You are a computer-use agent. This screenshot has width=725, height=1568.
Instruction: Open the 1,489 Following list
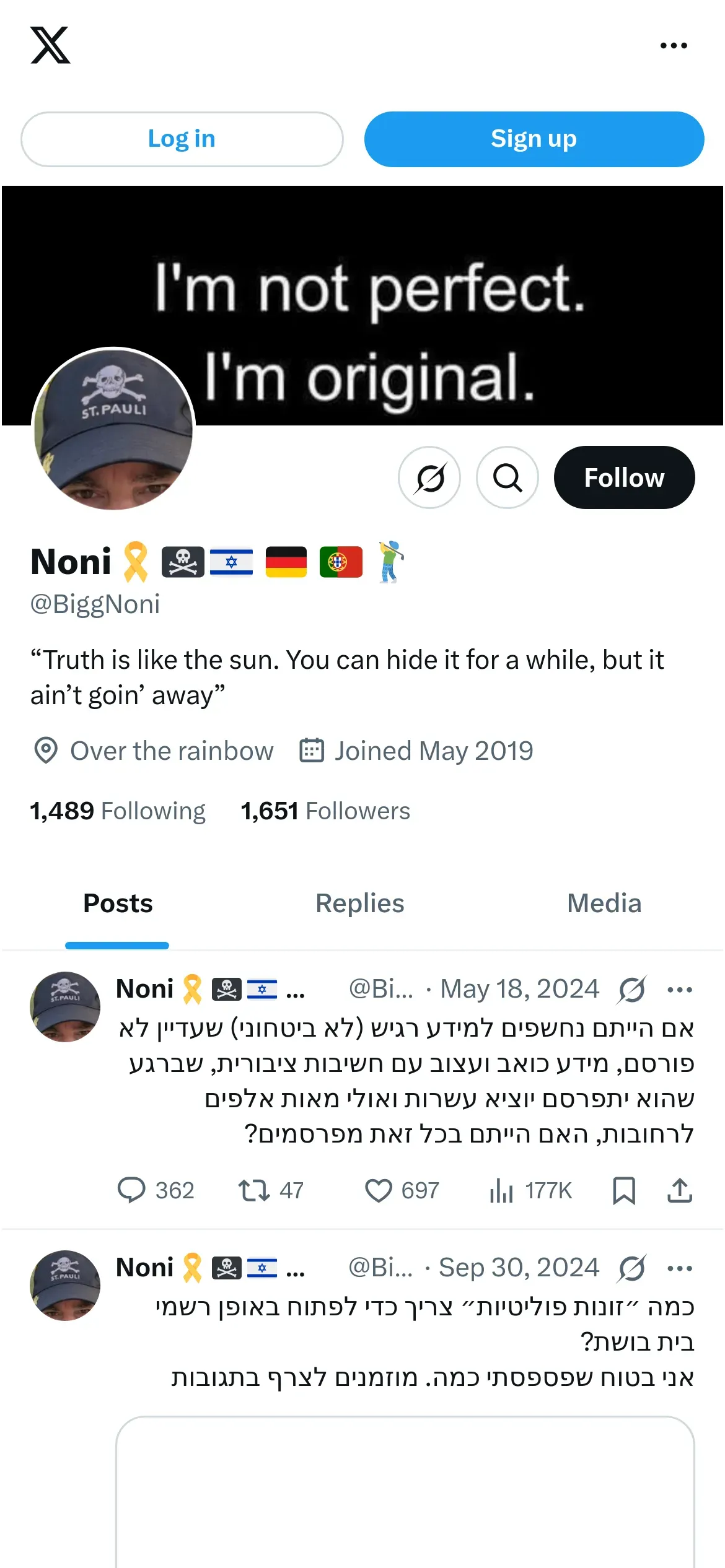(118, 811)
